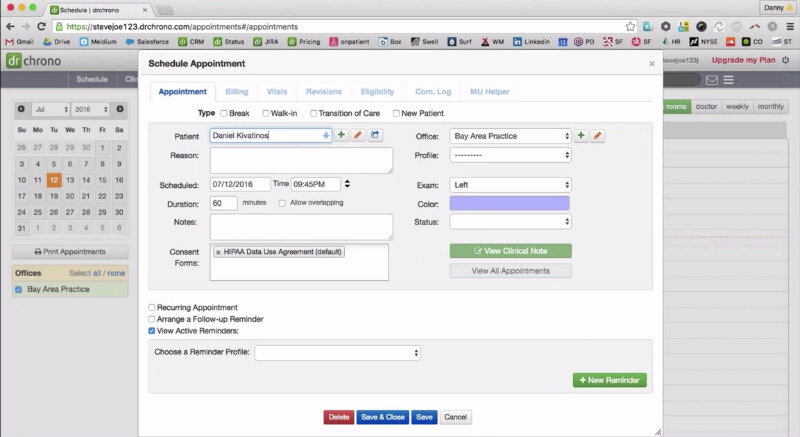This screenshot has height=437, width=800.
Task: Click the green add office plus icon
Action: (x=581, y=135)
